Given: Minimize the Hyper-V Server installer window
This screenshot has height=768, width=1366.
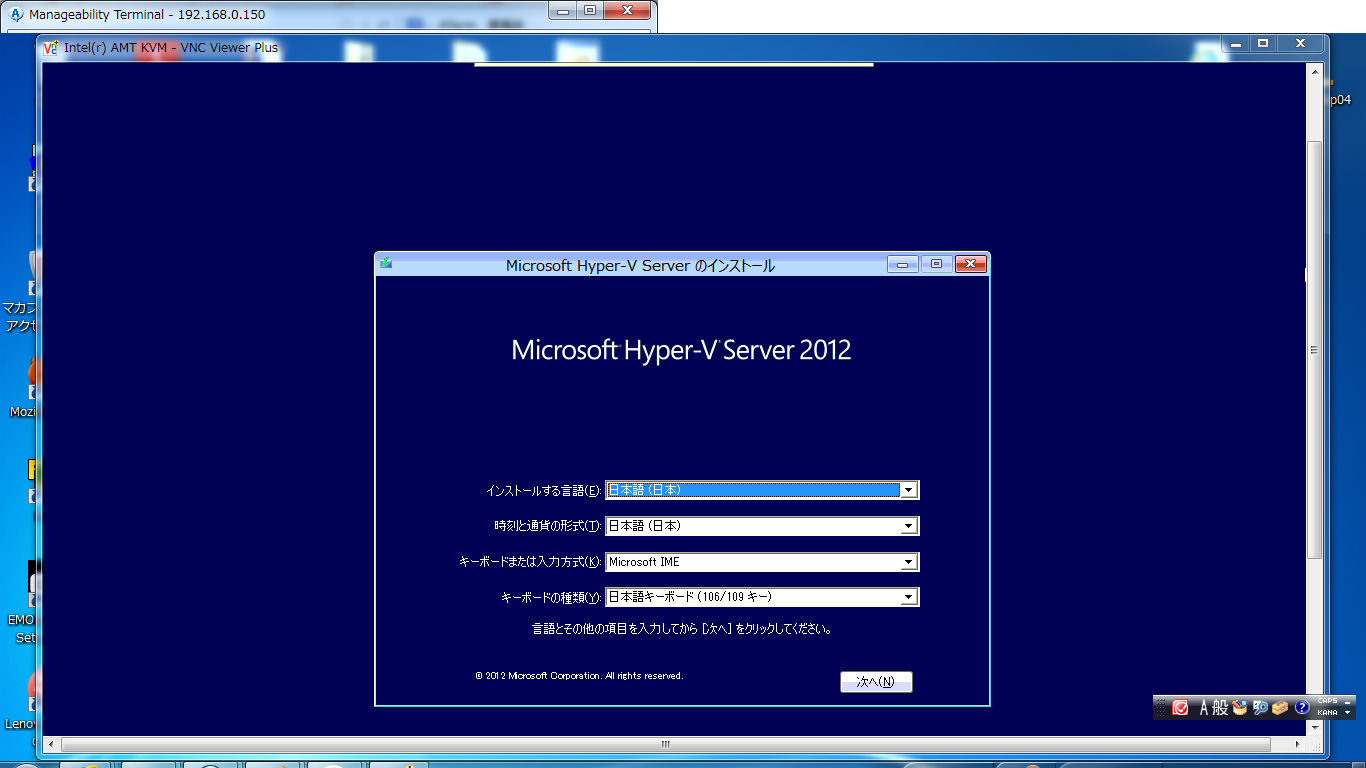Looking at the screenshot, I should pyautogui.click(x=902, y=264).
